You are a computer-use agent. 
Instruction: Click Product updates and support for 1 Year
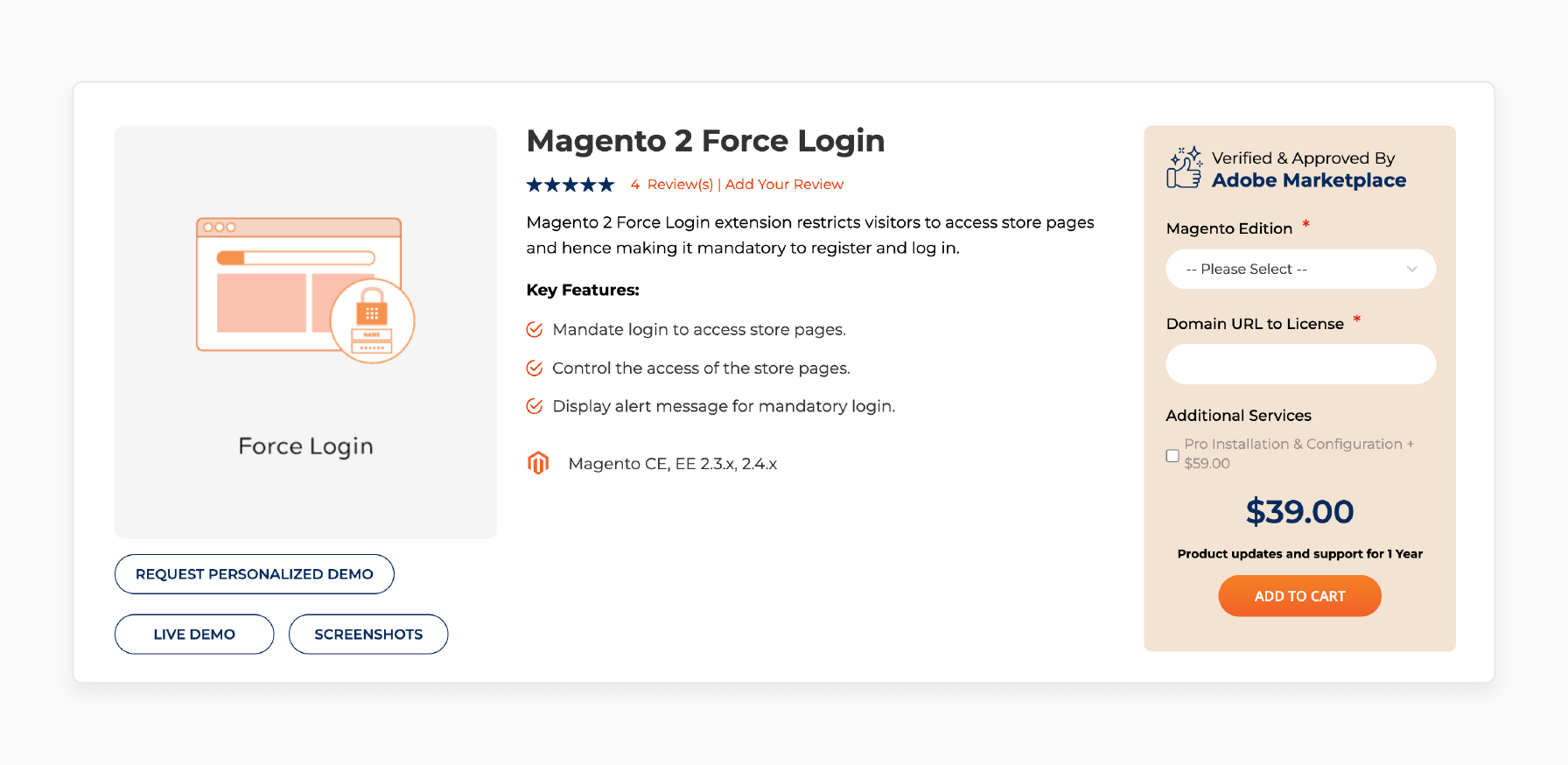click(1299, 554)
